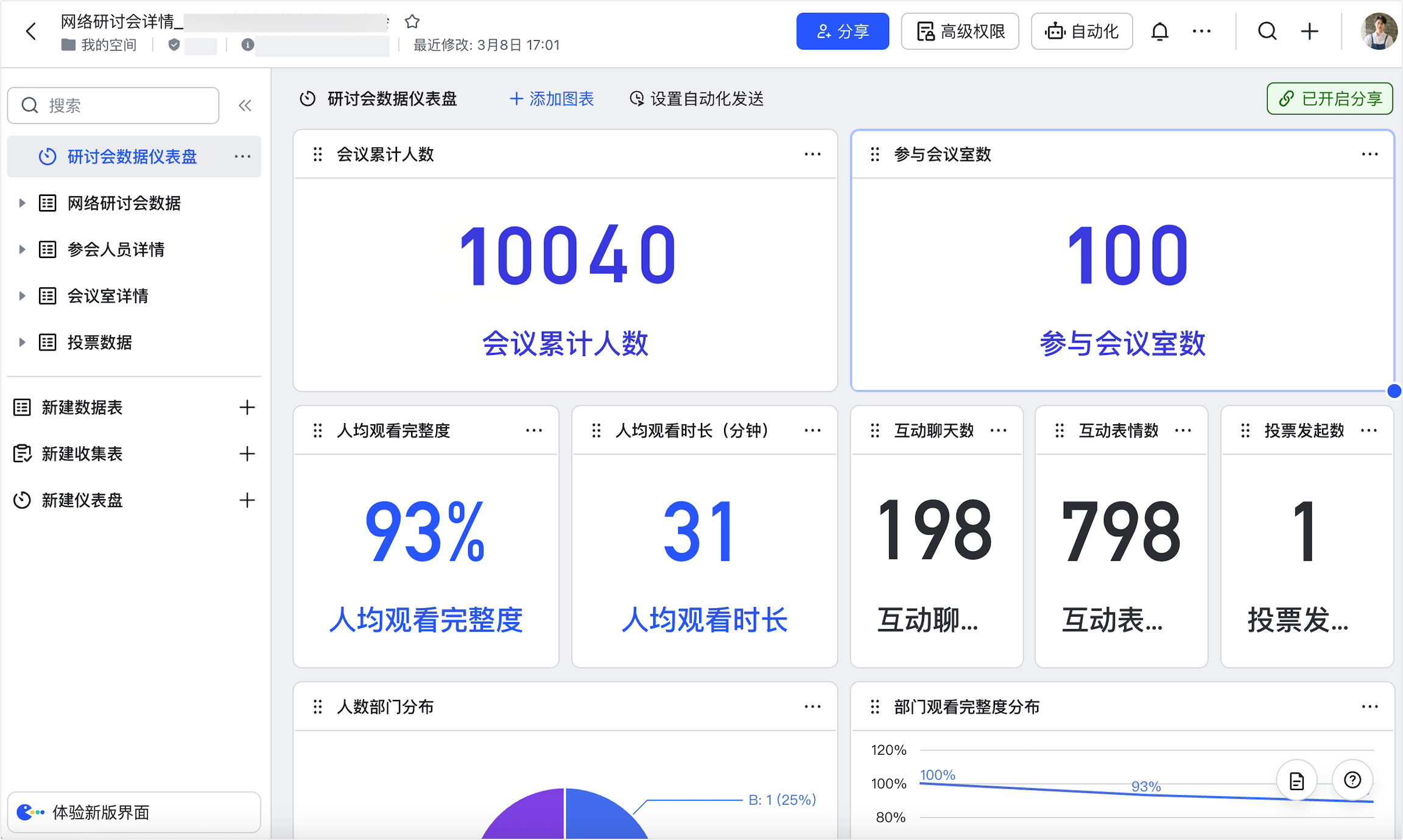
Task: Click 体验新版界面 at sidebar bottom
Action: click(134, 812)
